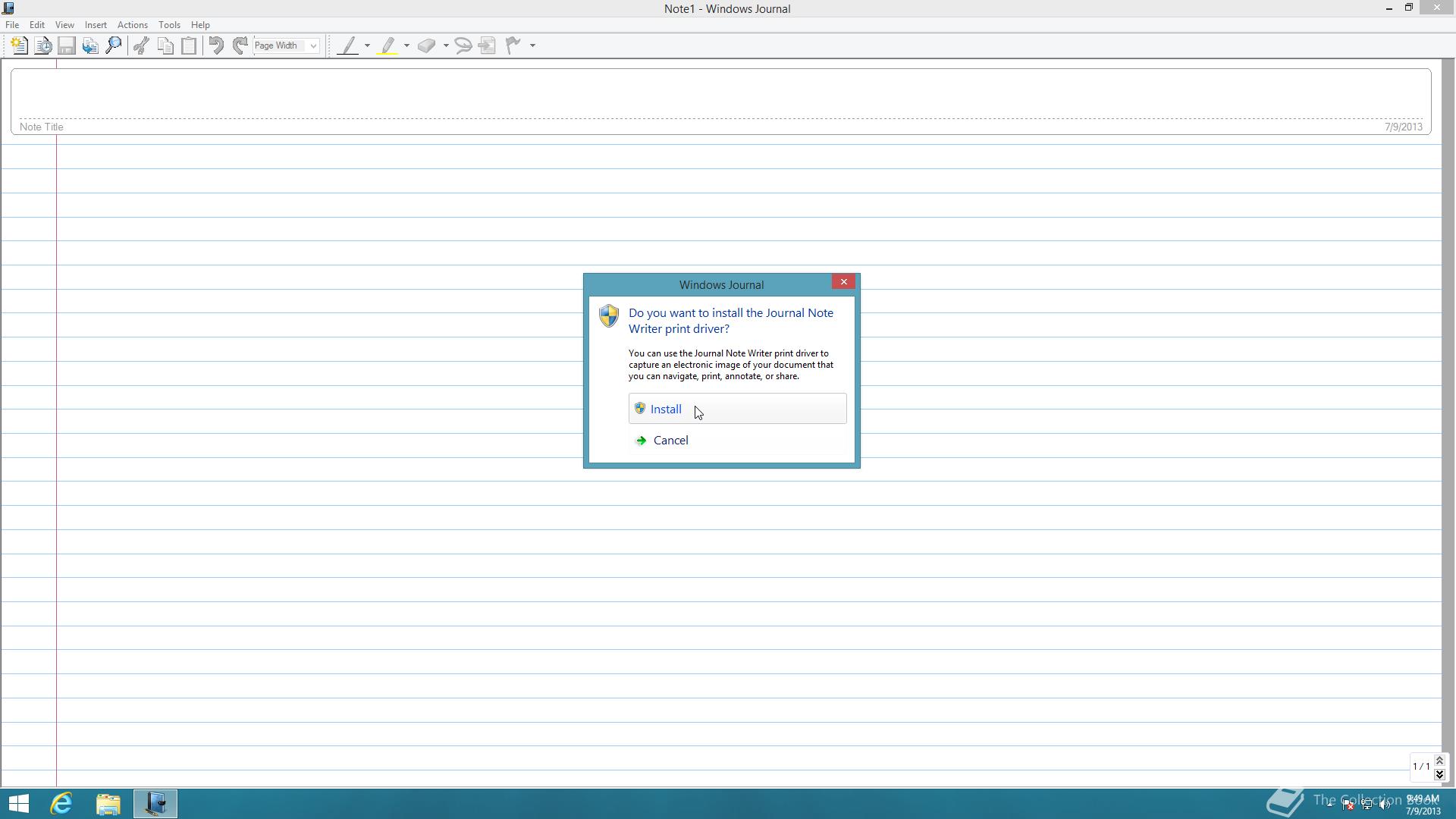Open Internet Explorer from the taskbar

click(x=61, y=804)
